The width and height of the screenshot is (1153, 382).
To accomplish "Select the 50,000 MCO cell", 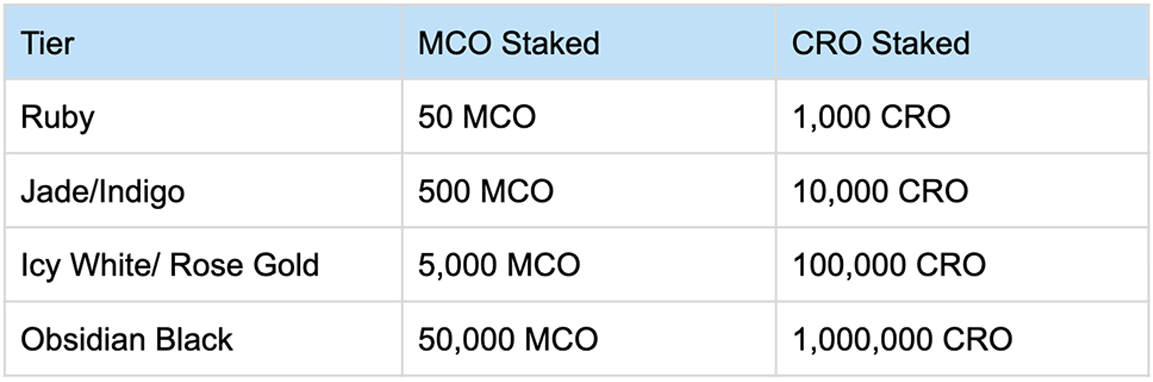I will (x=589, y=339).
